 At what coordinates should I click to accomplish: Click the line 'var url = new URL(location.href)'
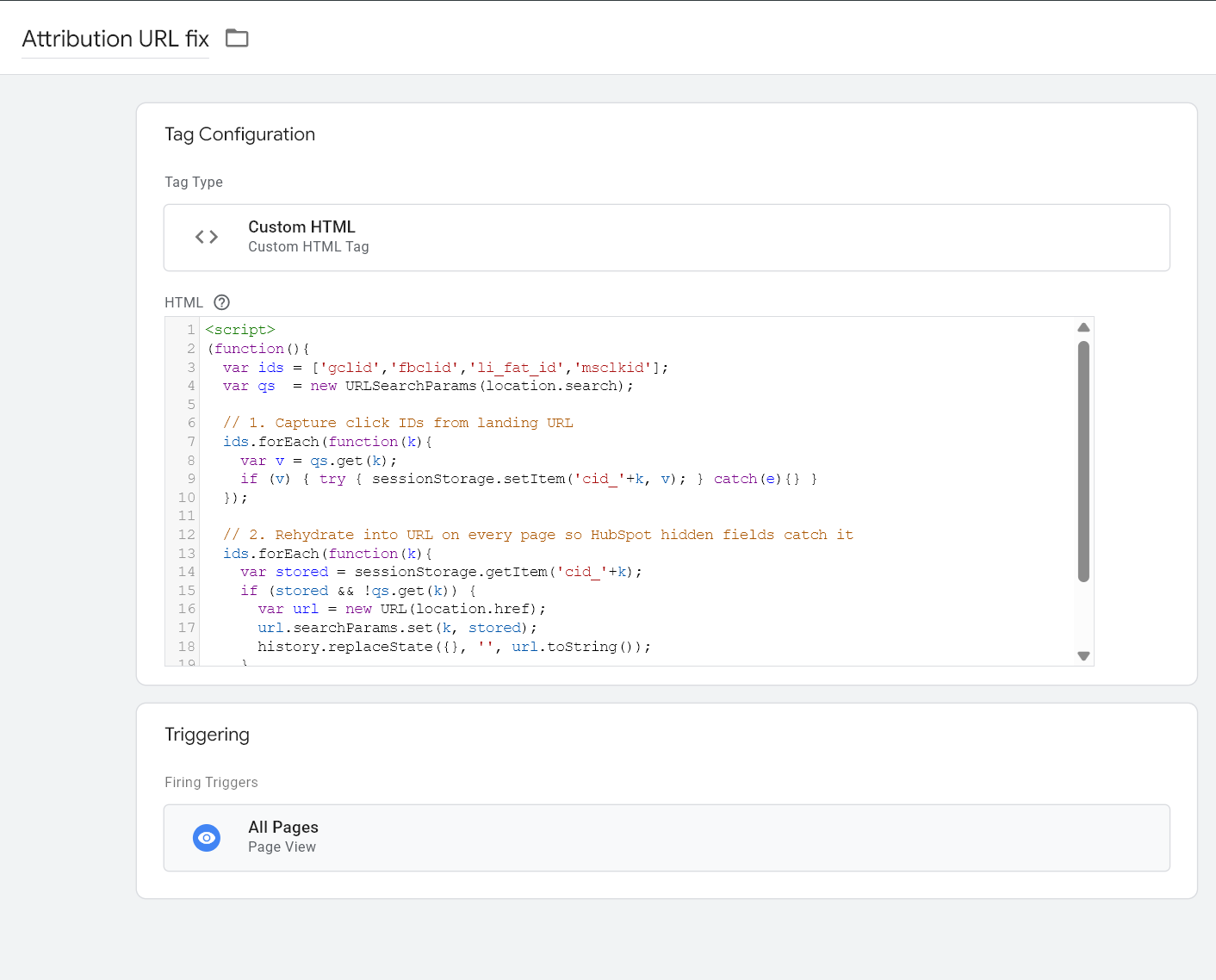pyautogui.click(x=401, y=609)
